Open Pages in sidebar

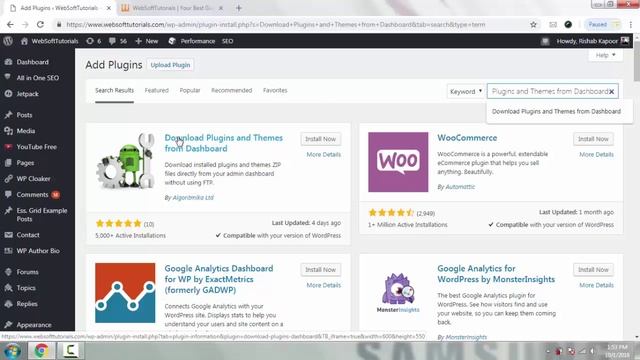(x=25, y=163)
